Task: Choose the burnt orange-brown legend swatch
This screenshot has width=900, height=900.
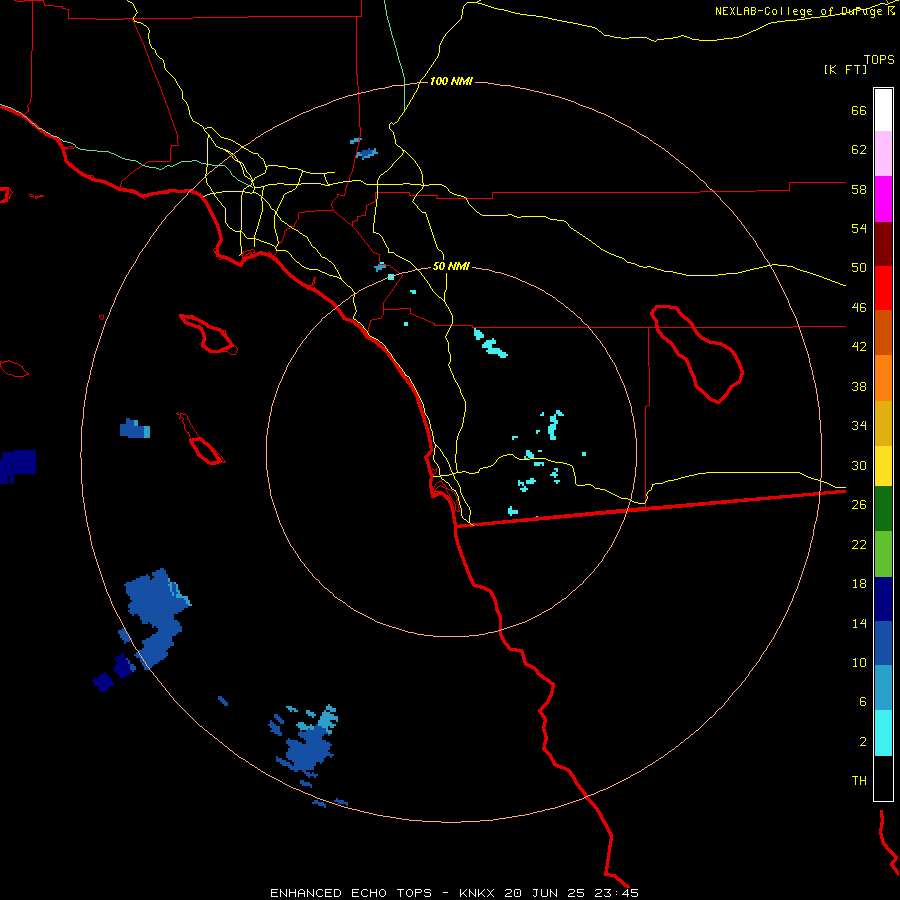Action: (883, 333)
